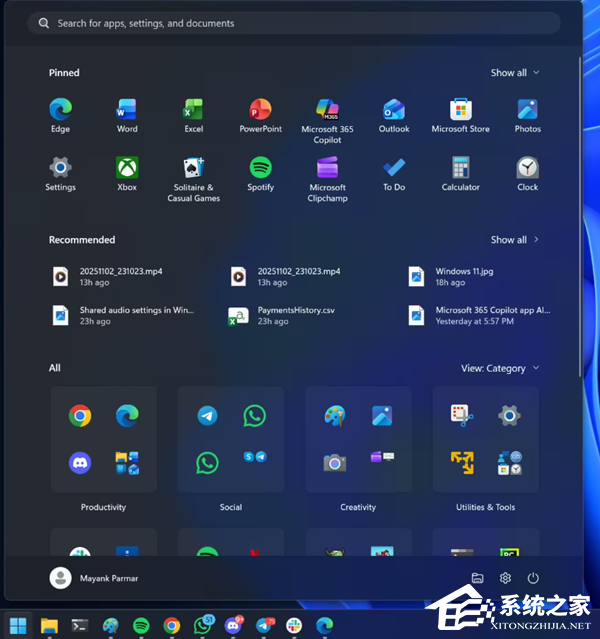The image size is (600, 639).
Task: Open Microsoft 365 Copilot app Al... file
Action: coord(479,315)
